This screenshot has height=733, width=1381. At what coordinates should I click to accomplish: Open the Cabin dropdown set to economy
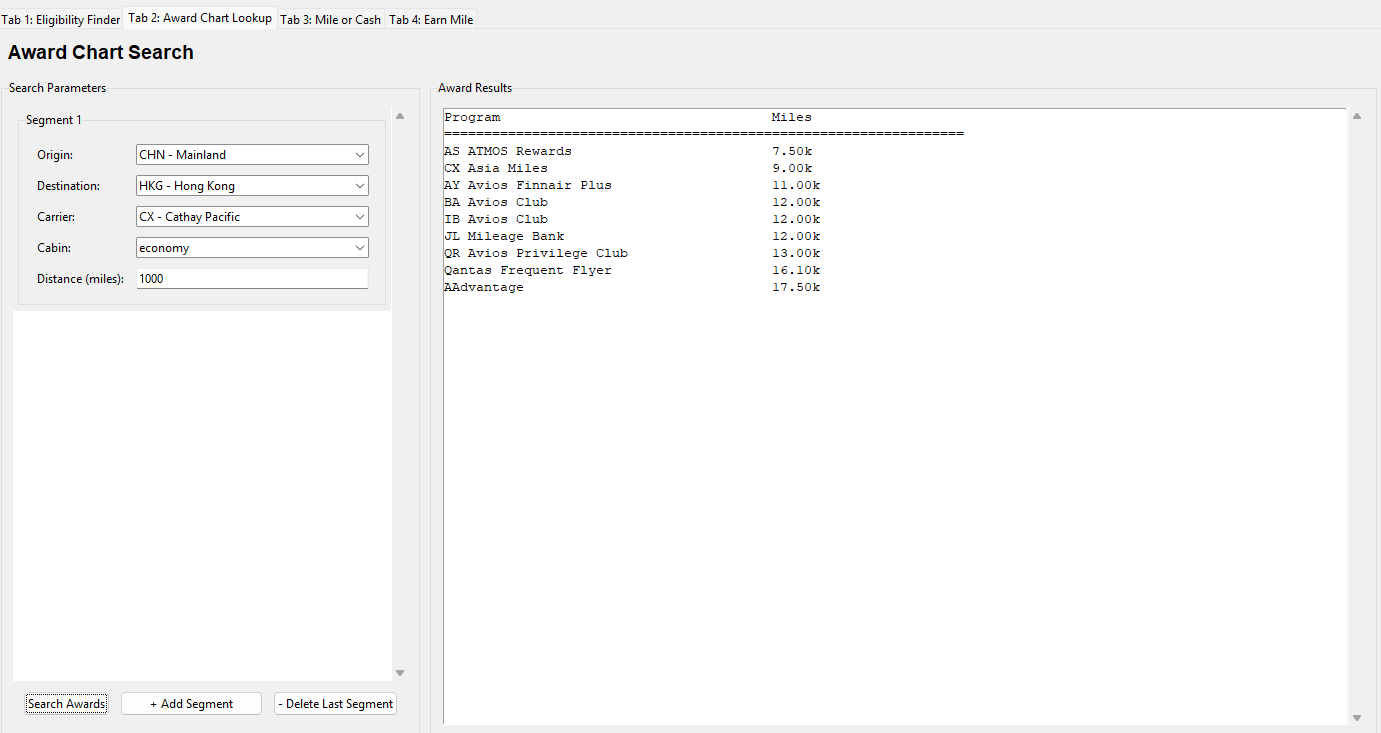tap(252, 248)
